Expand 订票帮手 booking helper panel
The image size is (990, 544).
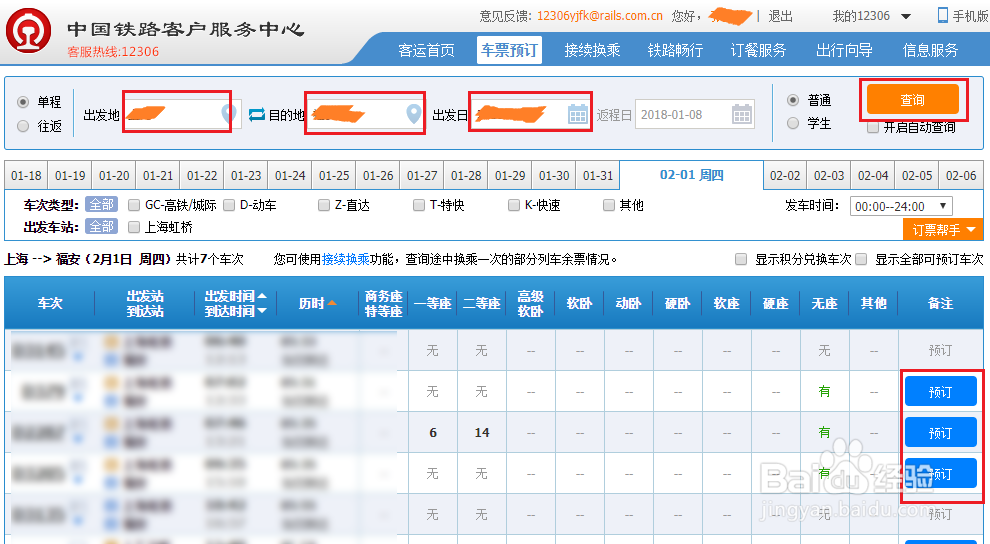coord(943,230)
